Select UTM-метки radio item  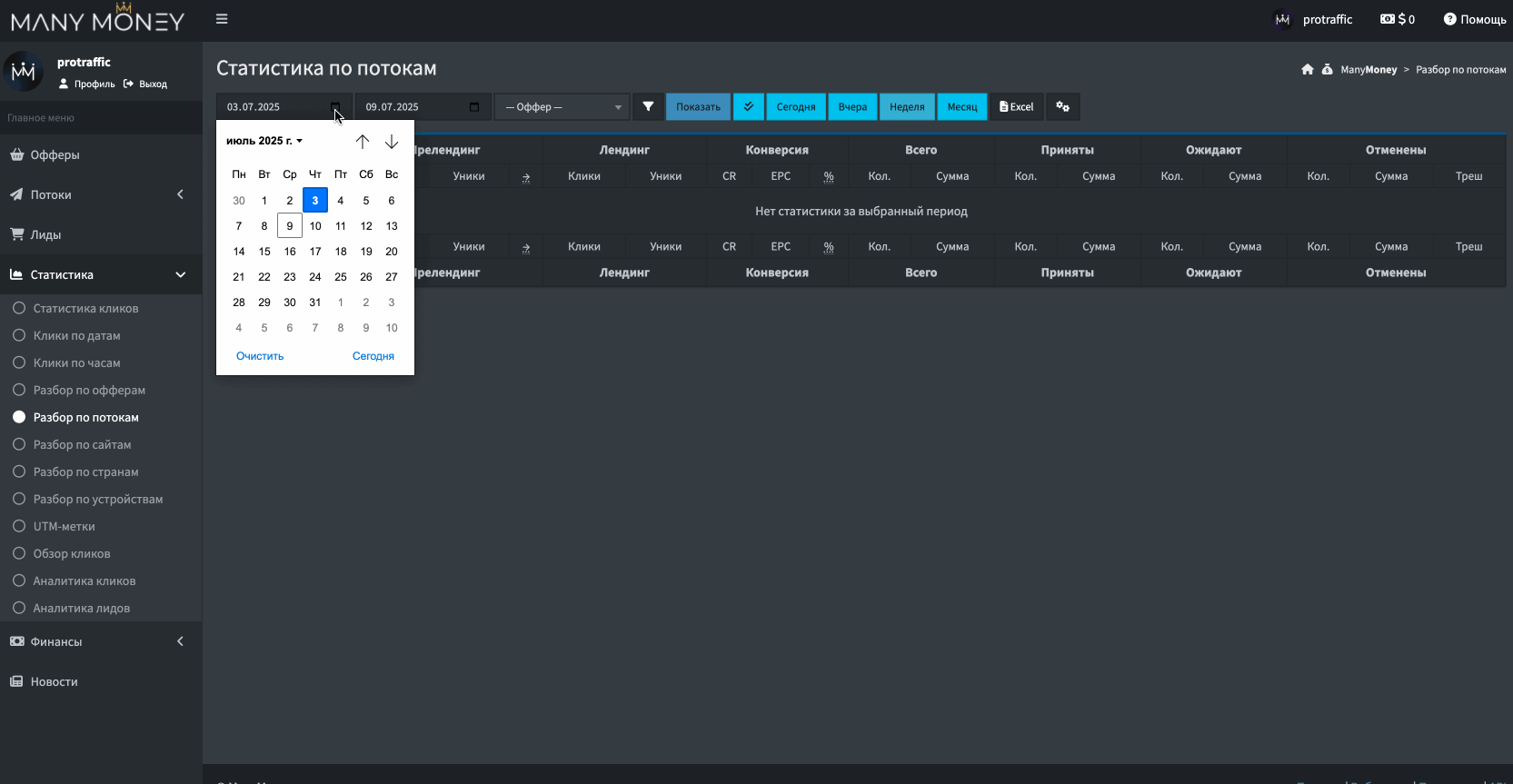click(x=101, y=526)
